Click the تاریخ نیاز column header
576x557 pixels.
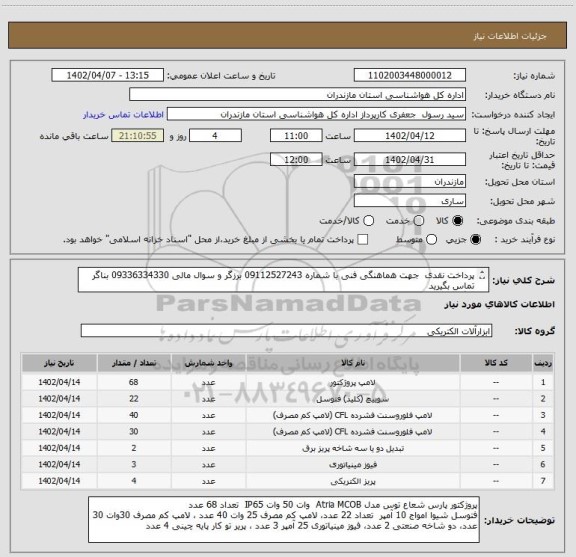coord(59,363)
